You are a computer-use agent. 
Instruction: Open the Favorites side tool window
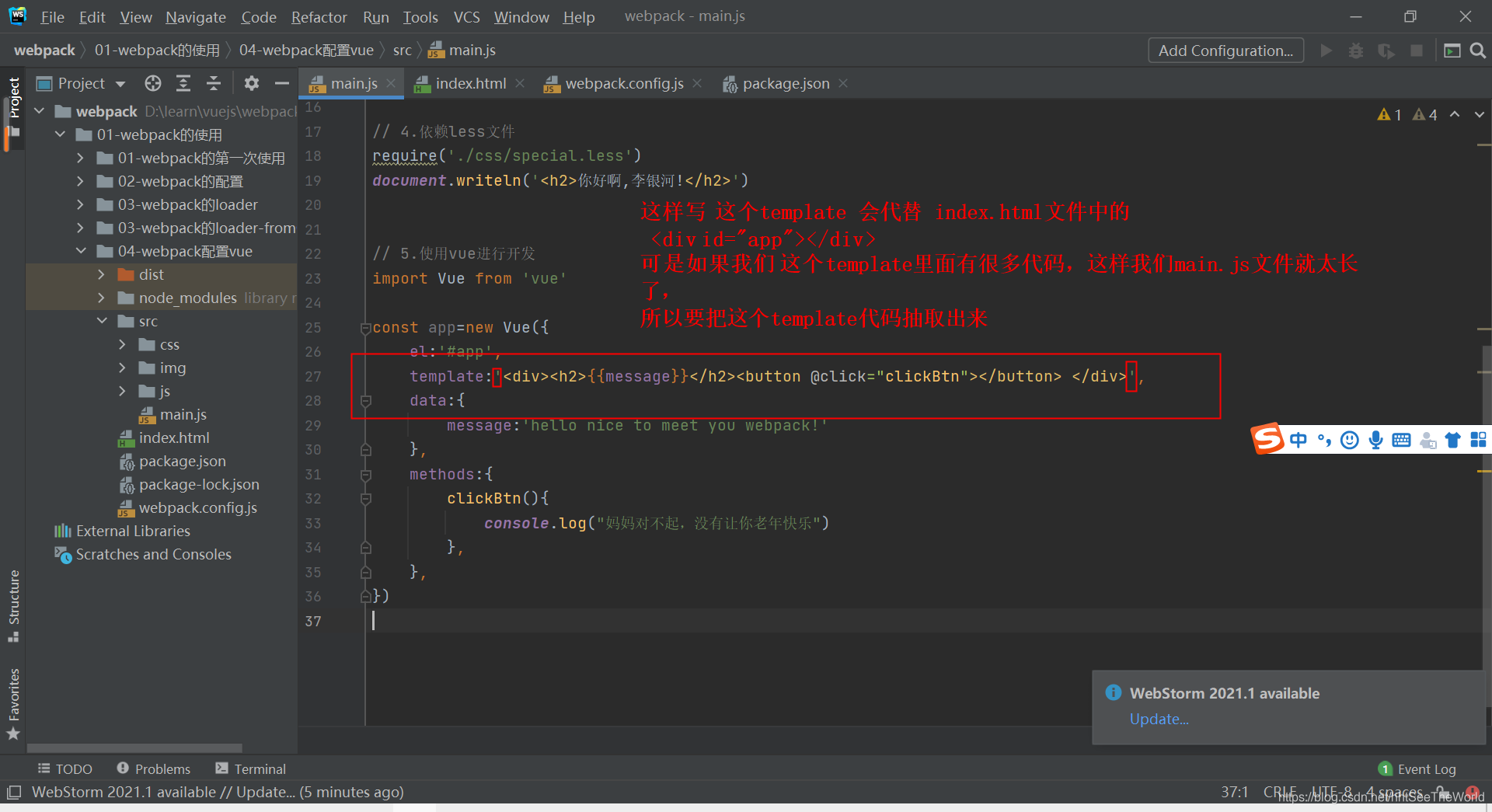(x=13, y=704)
